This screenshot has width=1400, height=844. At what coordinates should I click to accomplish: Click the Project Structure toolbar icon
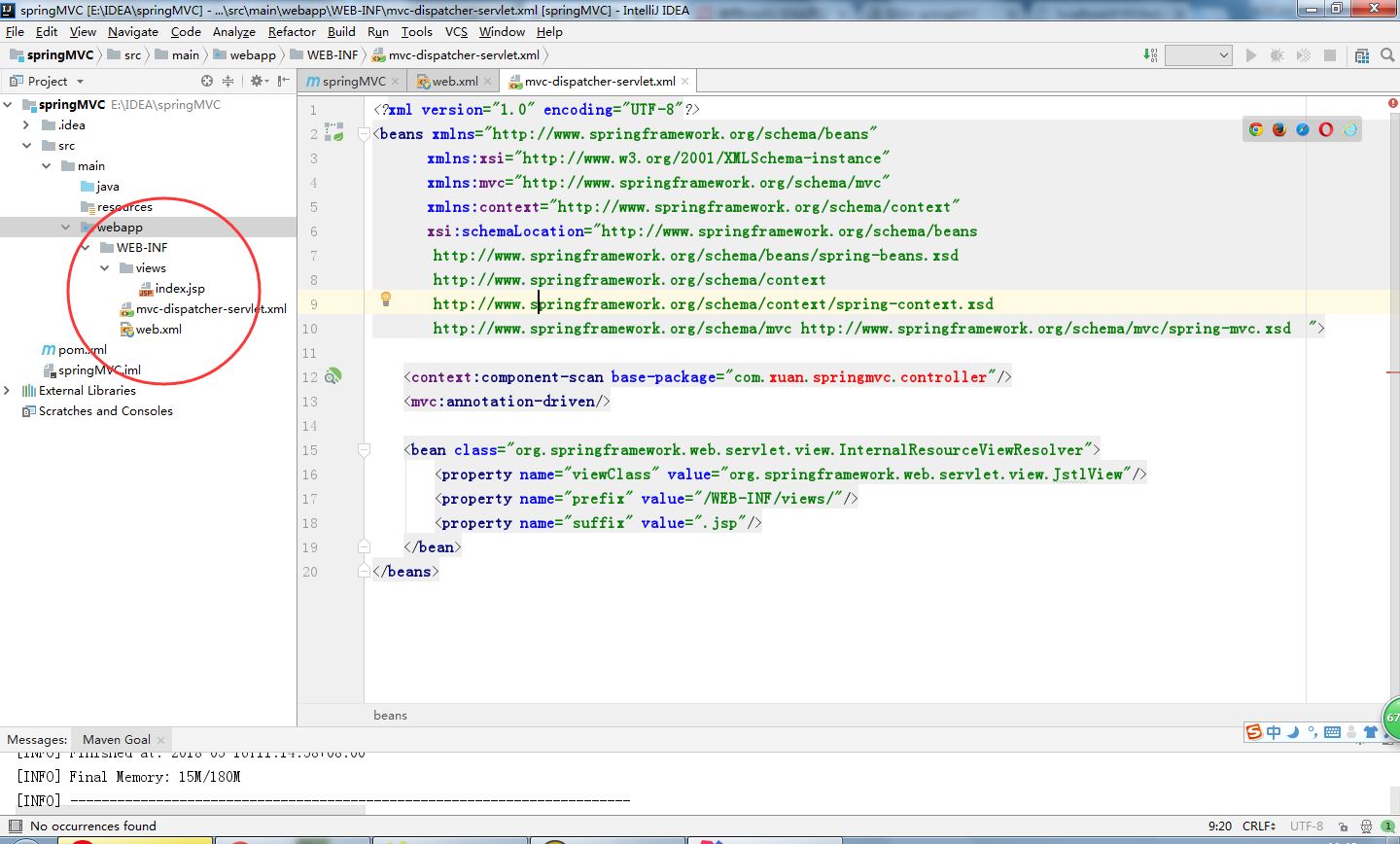pyautogui.click(x=1362, y=55)
